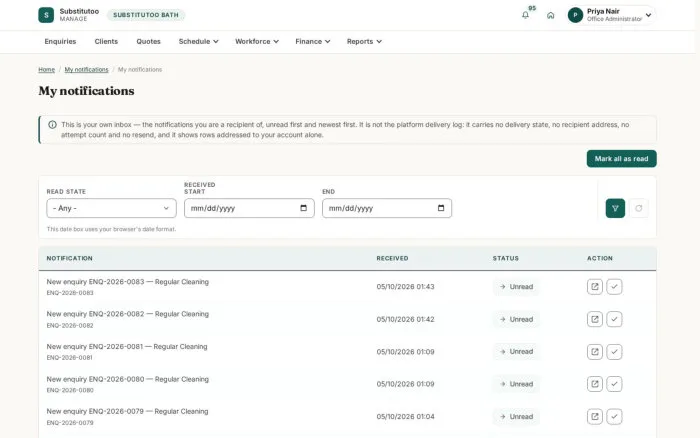Open ENQ-2026-0080 notification link icon
Image resolution: width=700 pixels, height=438 pixels.
tap(595, 384)
